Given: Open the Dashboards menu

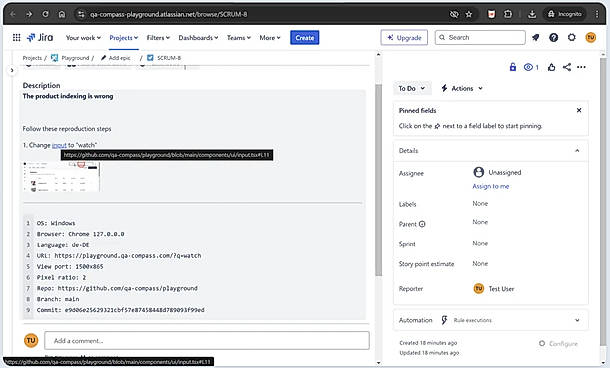Looking at the screenshot, I should [198, 38].
